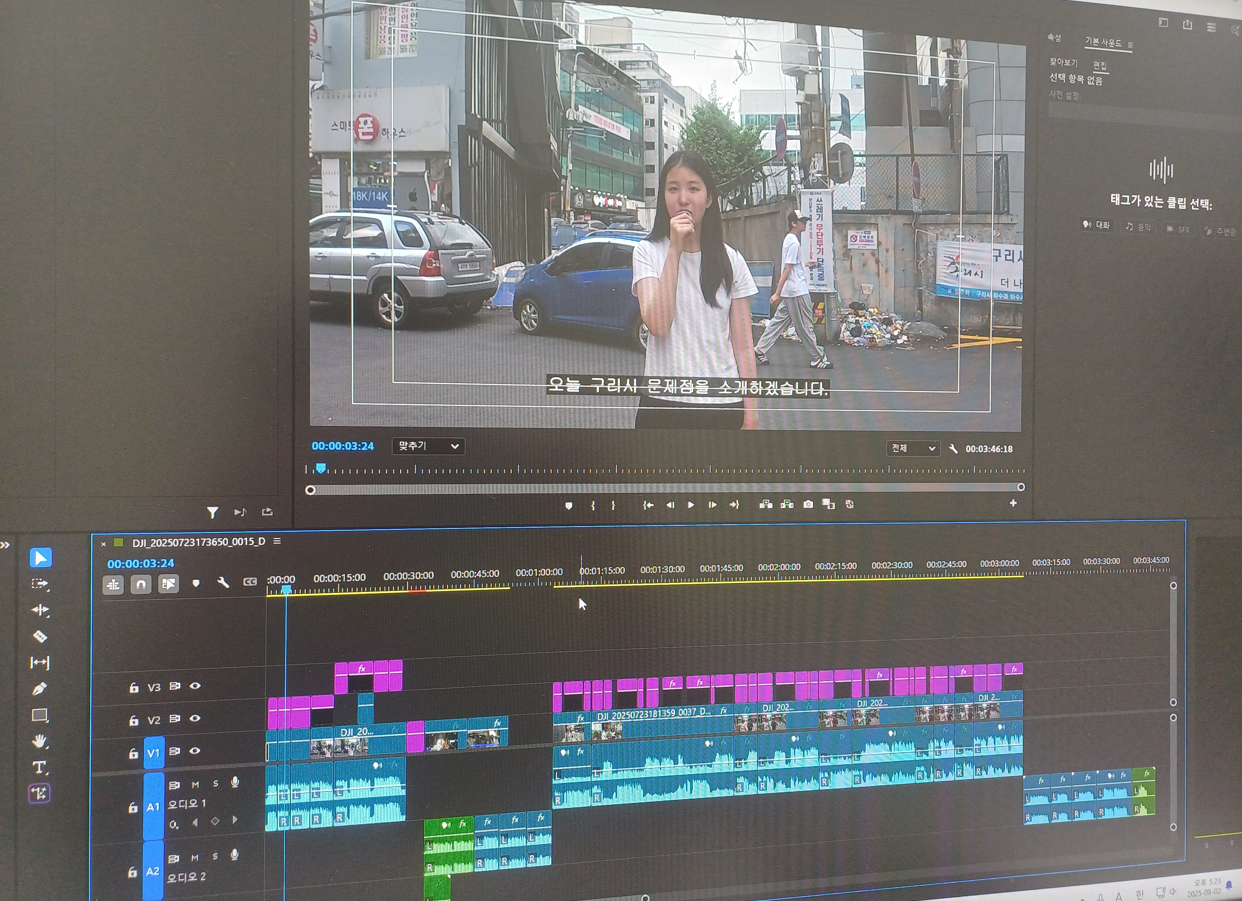Viewport: 1242px width, 901px height.
Task: Switch to the 속성 tab
Action: pyautogui.click(x=1054, y=38)
